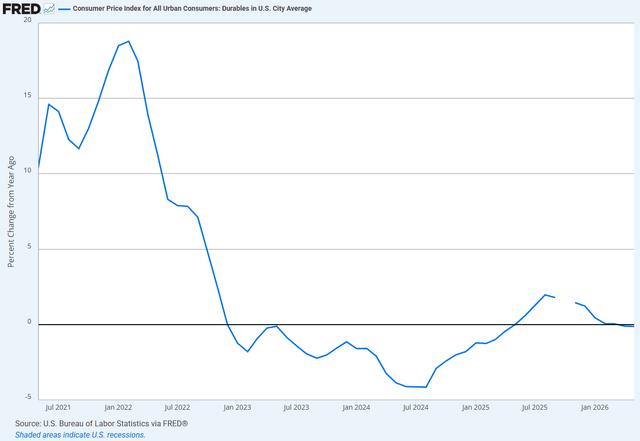Click the 'Percent Change from Year Ago' axis label
Screen dimensions: 640x441
click(x=11, y=212)
